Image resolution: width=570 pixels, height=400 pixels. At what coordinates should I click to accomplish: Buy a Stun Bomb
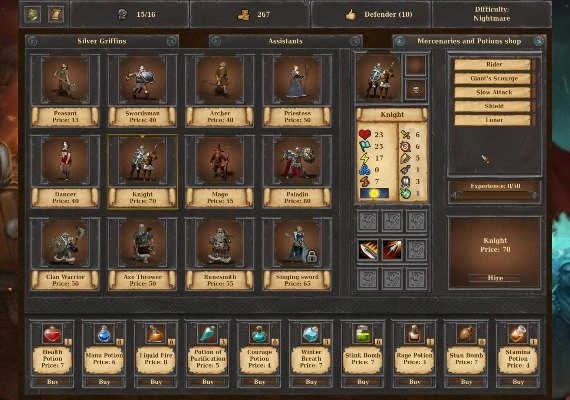(x=466, y=382)
